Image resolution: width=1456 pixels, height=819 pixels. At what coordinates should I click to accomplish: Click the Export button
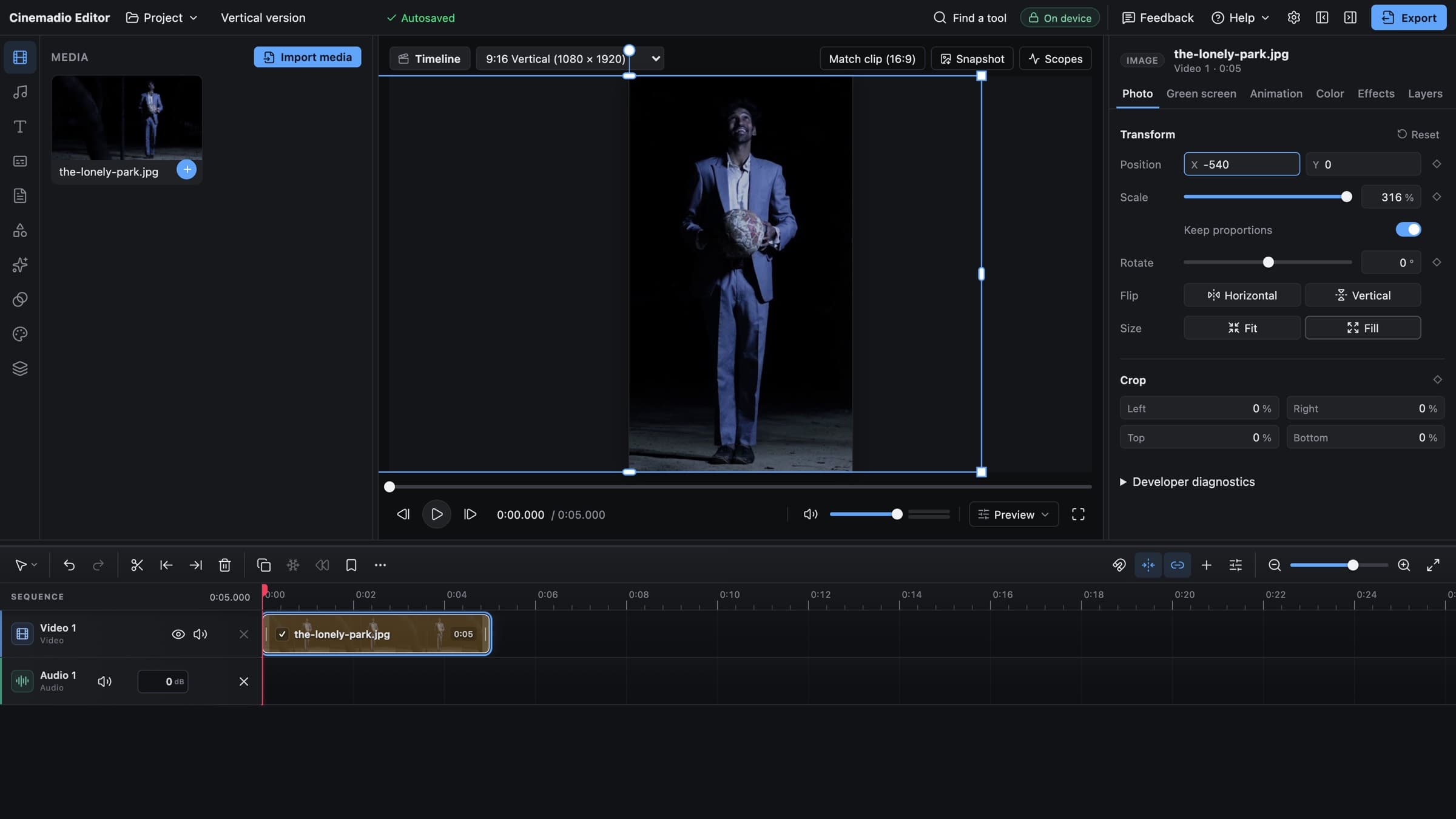pyautogui.click(x=1408, y=18)
